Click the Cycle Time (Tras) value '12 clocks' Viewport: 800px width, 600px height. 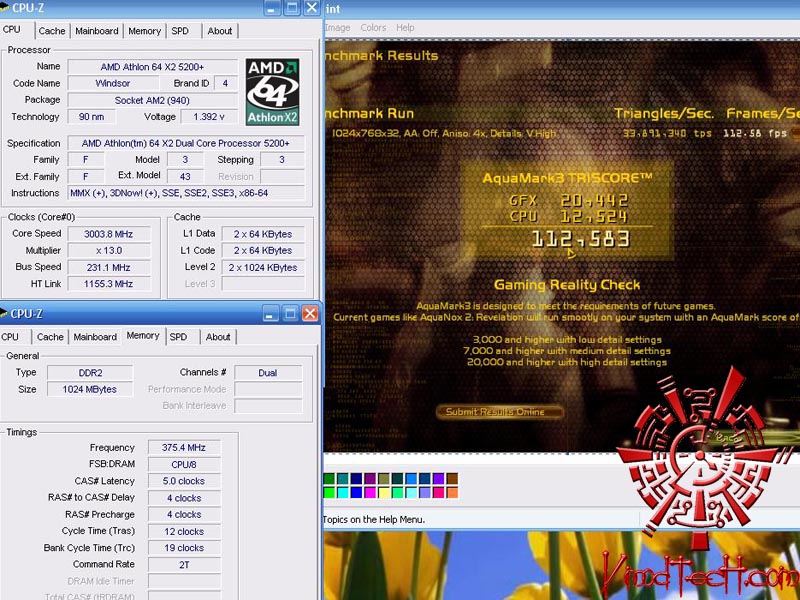[184, 531]
